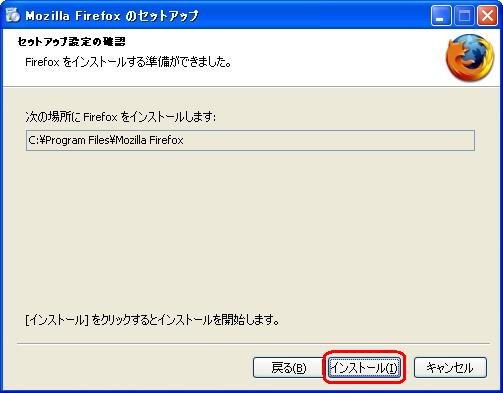The height and width of the screenshot is (393, 503).
Task: Minimize the Mozilla Firefox setup window
Action: 441,16
